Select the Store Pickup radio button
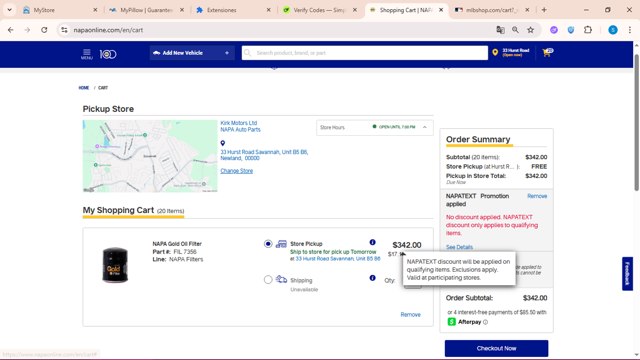The height and width of the screenshot is (360, 640). pyautogui.click(x=268, y=244)
